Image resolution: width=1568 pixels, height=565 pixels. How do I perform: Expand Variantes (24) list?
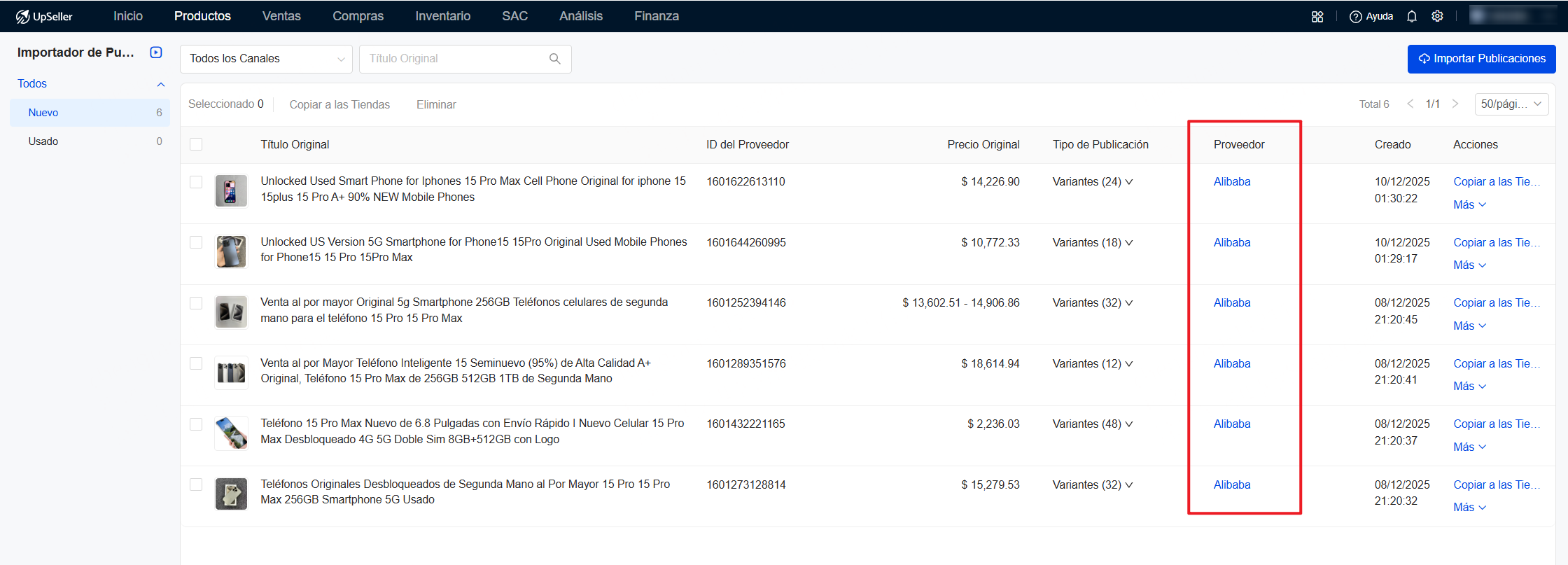point(1093,182)
